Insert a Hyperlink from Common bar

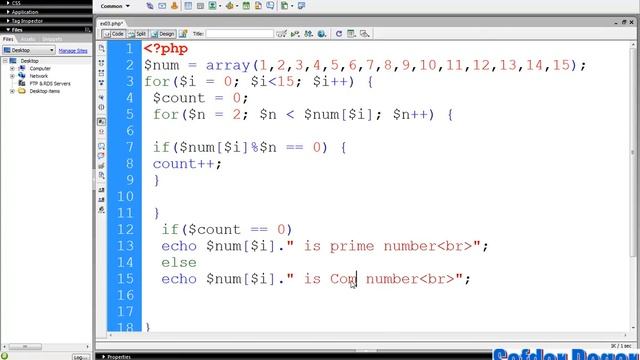coord(150,6)
